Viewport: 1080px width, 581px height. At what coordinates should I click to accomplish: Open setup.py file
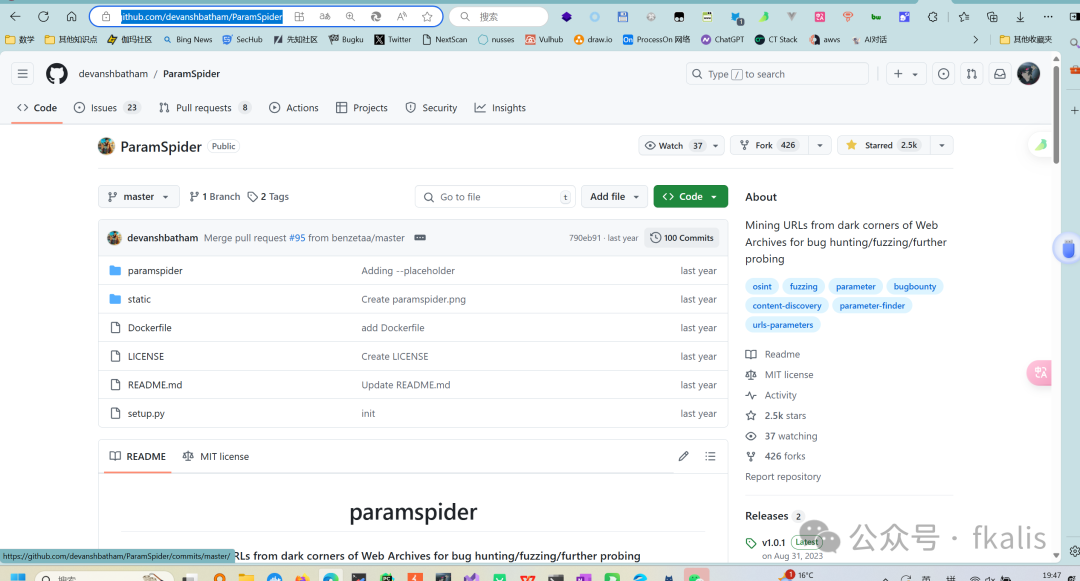(x=146, y=414)
